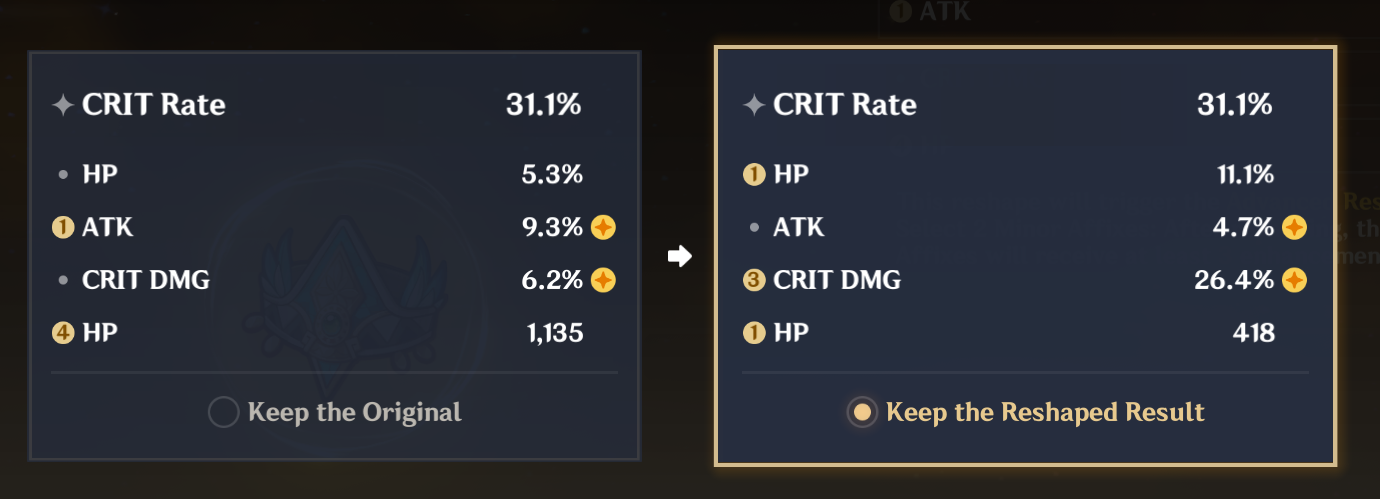The height and width of the screenshot is (499, 1380).
Task: Click the sparkle icon by original CRIT Rate
Action: coord(63,105)
